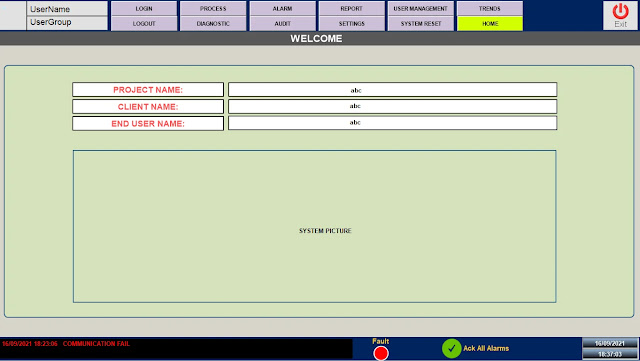
Task: Open the TRENDS page
Action: 490,9
